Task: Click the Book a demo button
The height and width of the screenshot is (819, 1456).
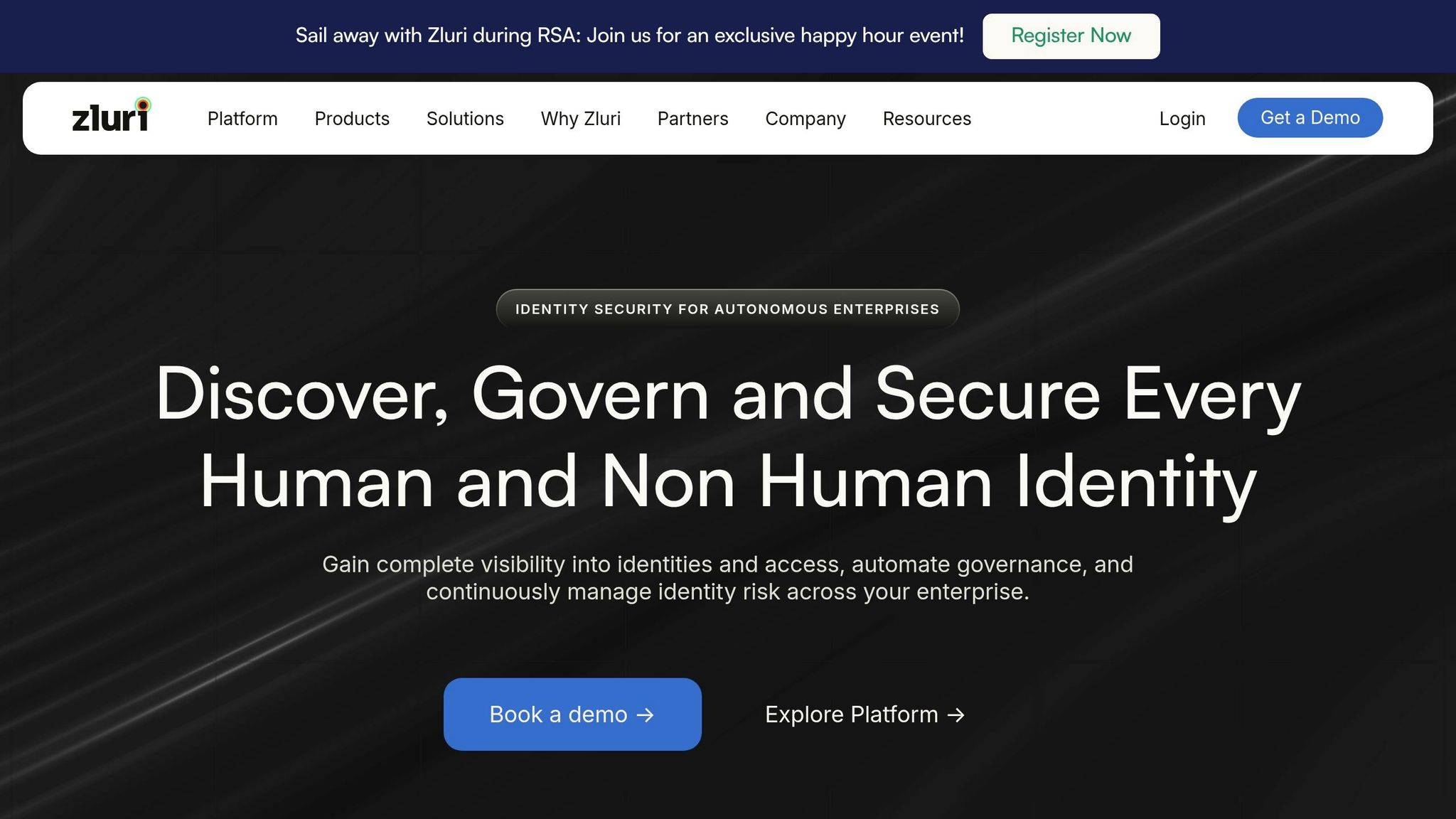Action: pos(572,714)
